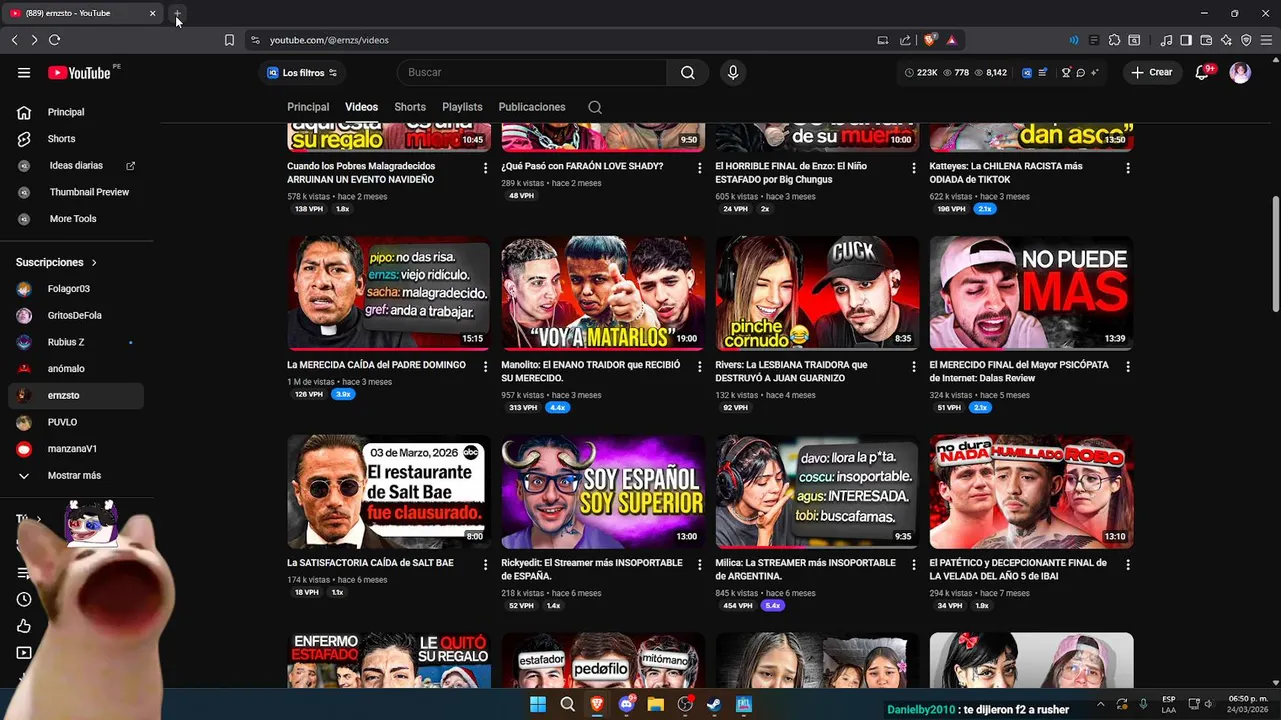This screenshot has width=1281, height=720.
Task: Toggle the blue sound-wave extension icon
Action: tap(1074, 40)
